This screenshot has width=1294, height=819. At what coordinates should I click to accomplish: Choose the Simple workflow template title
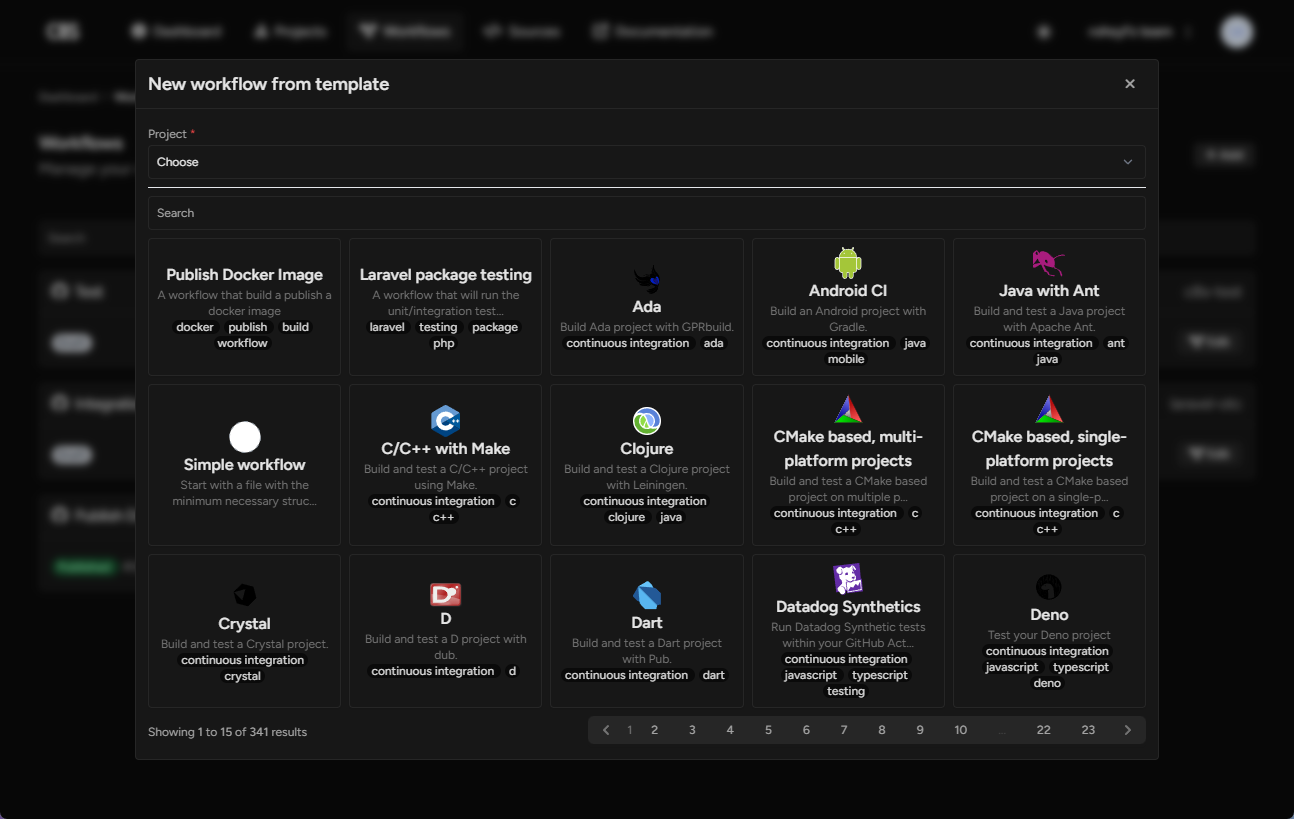pyautogui.click(x=245, y=465)
